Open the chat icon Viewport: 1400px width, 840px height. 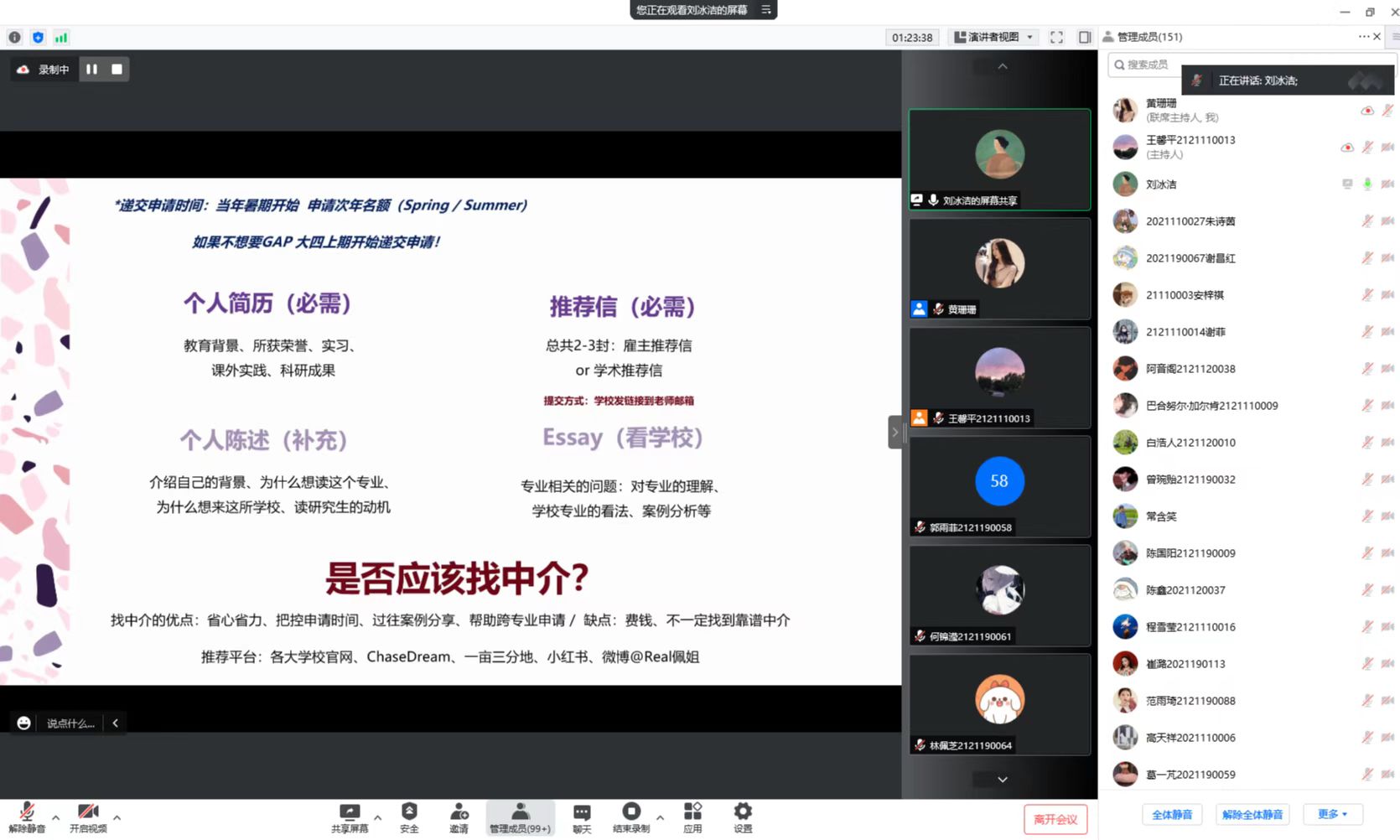[x=581, y=811]
